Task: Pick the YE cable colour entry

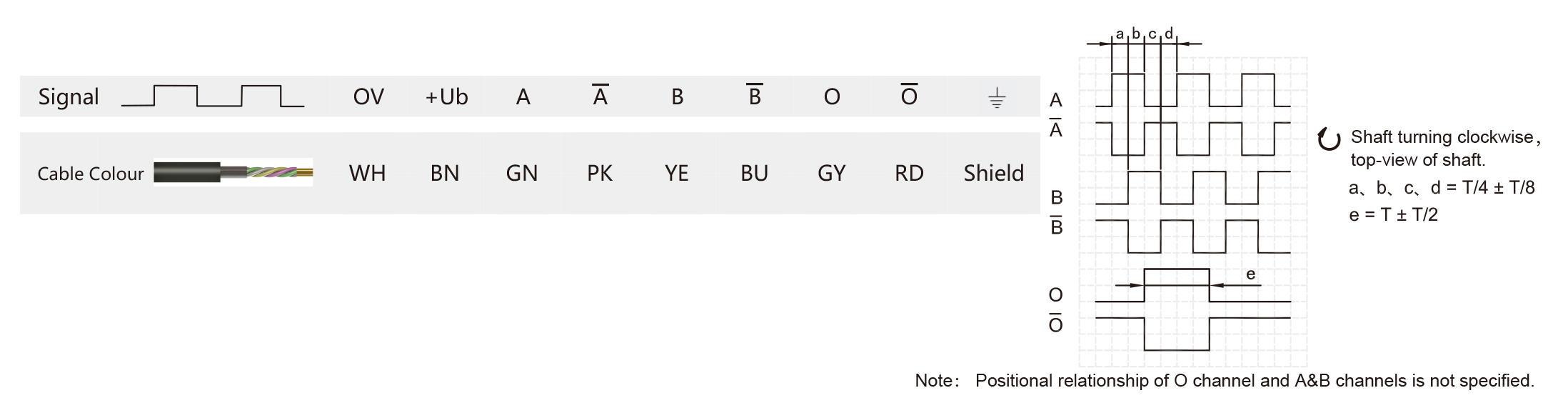Action: [x=676, y=173]
